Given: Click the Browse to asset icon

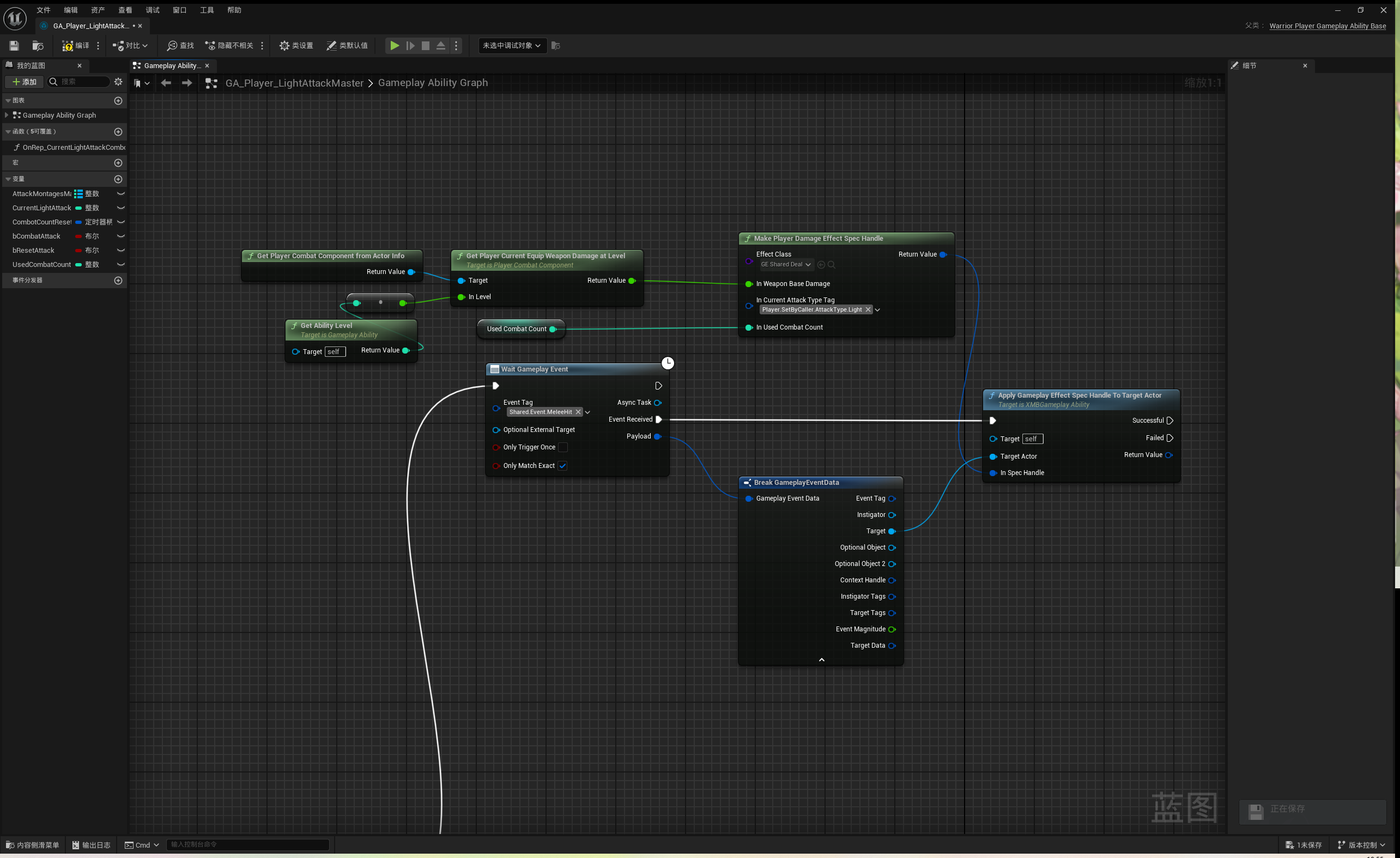Looking at the screenshot, I should coord(38,45).
